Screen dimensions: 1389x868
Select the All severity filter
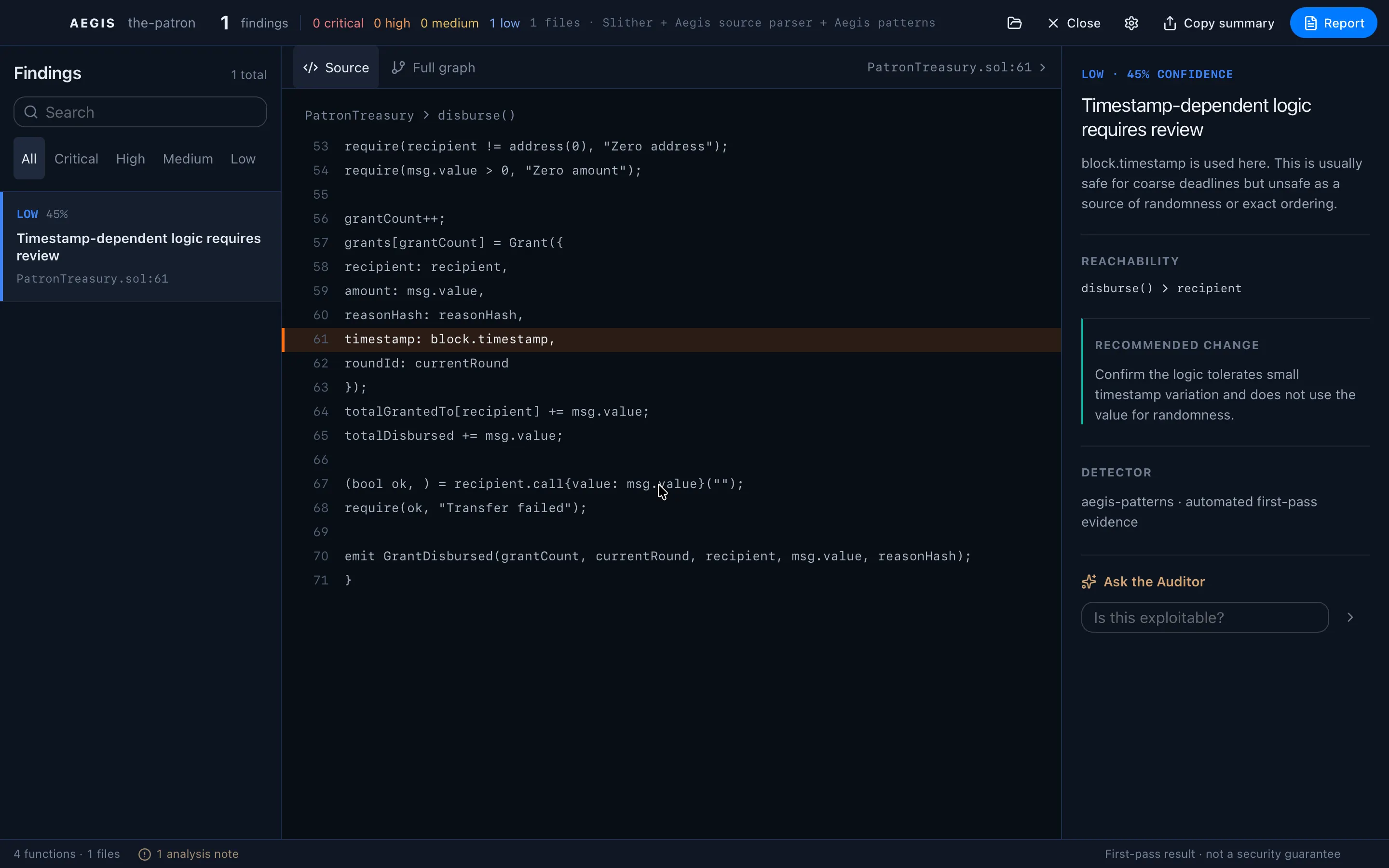pos(29,159)
